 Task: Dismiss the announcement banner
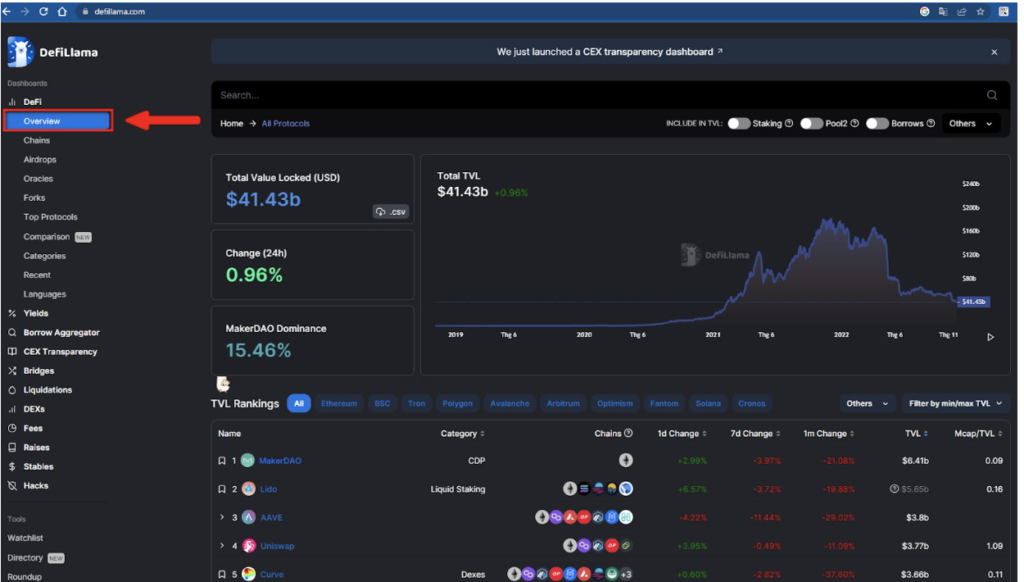994,52
